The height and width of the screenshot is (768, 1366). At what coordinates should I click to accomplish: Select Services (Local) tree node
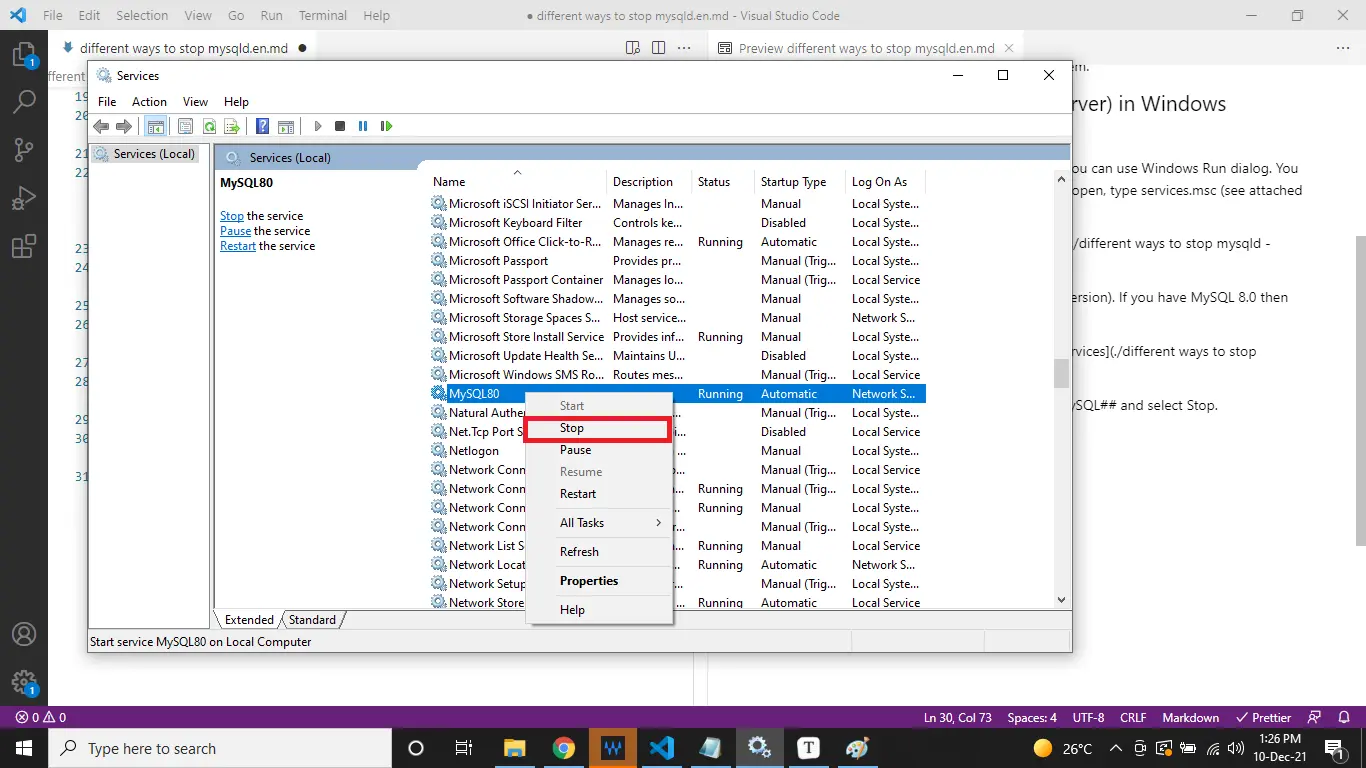coord(144,154)
